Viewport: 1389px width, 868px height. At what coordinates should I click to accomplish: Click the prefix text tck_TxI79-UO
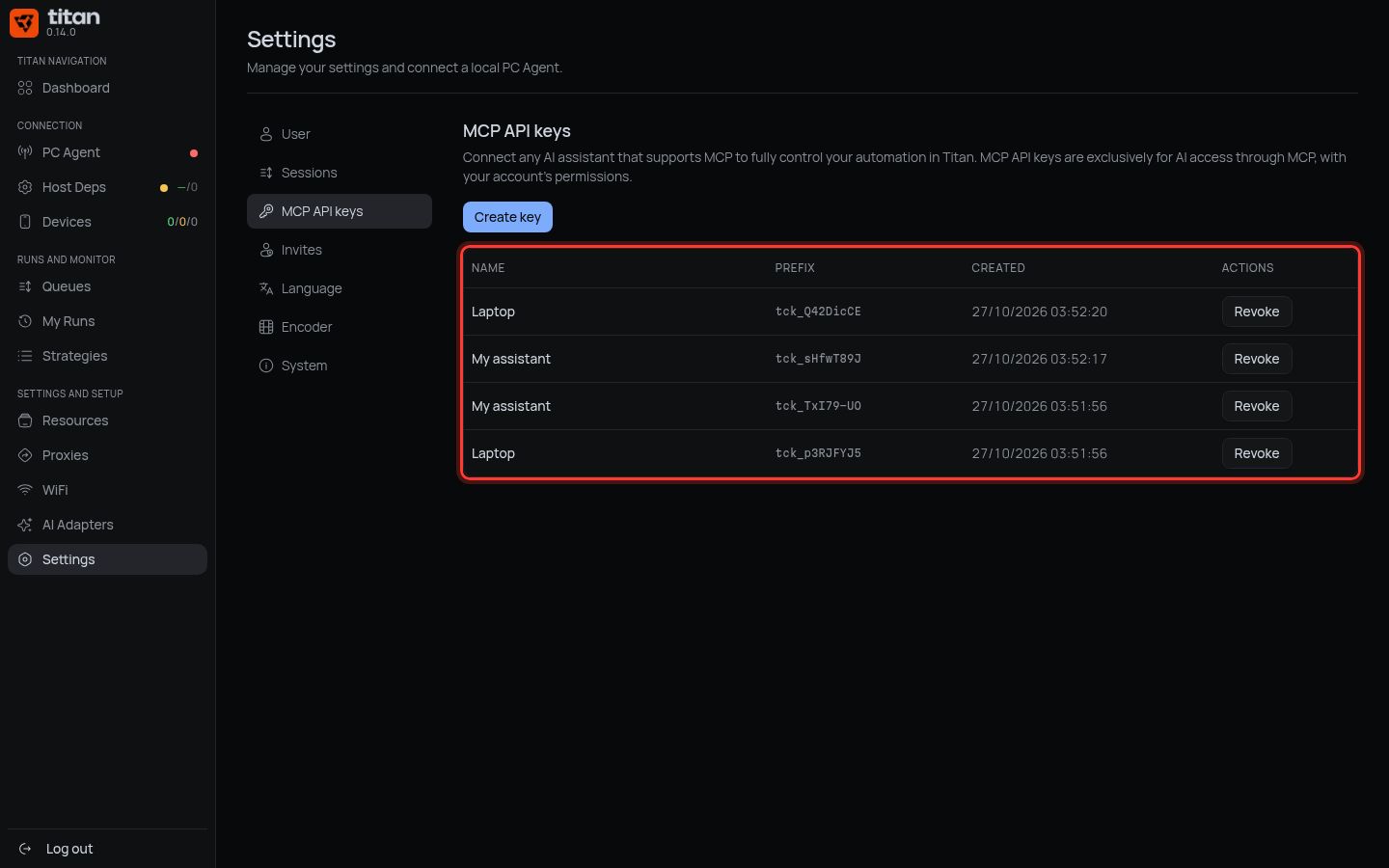pos(818,406)
